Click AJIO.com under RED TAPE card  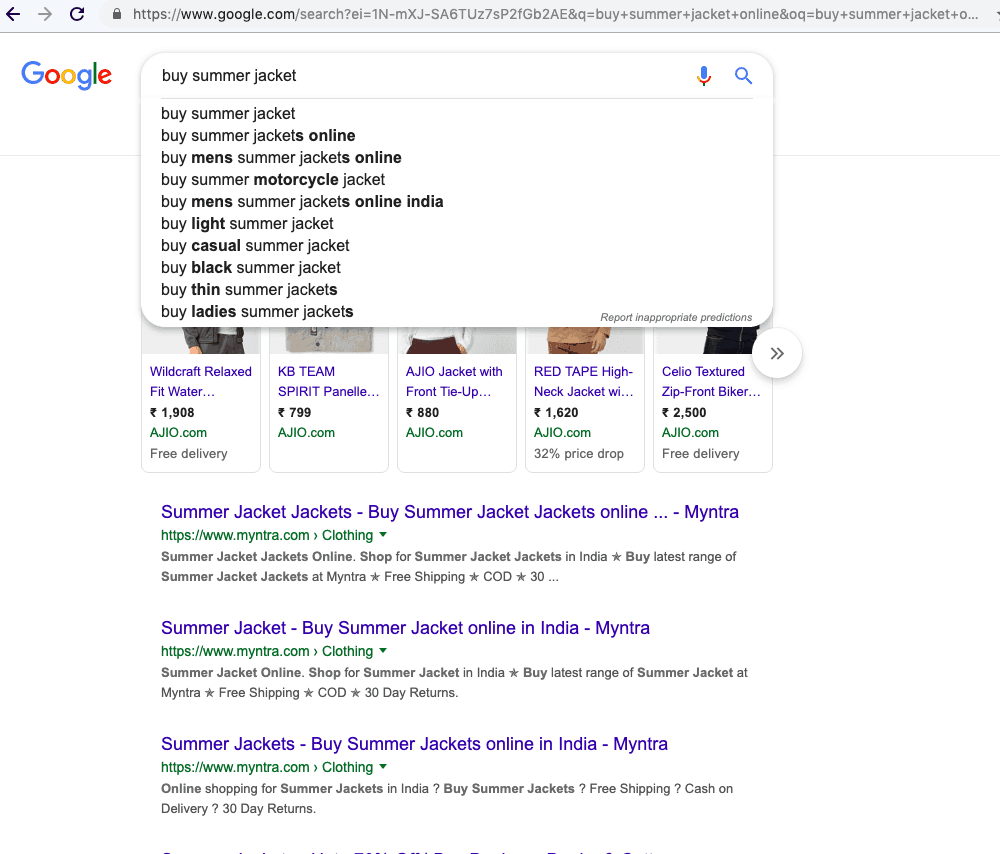tap(562, 432)
